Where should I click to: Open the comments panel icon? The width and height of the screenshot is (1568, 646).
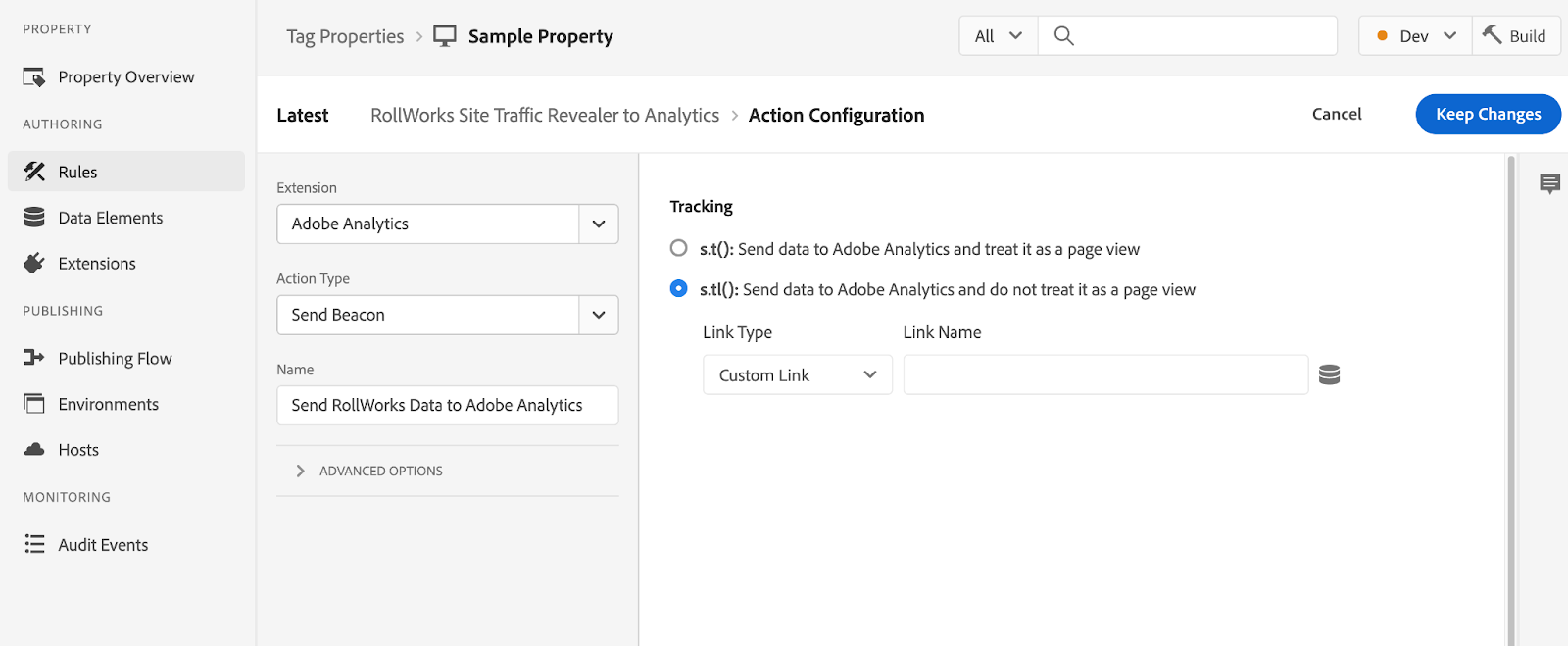tap(1549, 183)
